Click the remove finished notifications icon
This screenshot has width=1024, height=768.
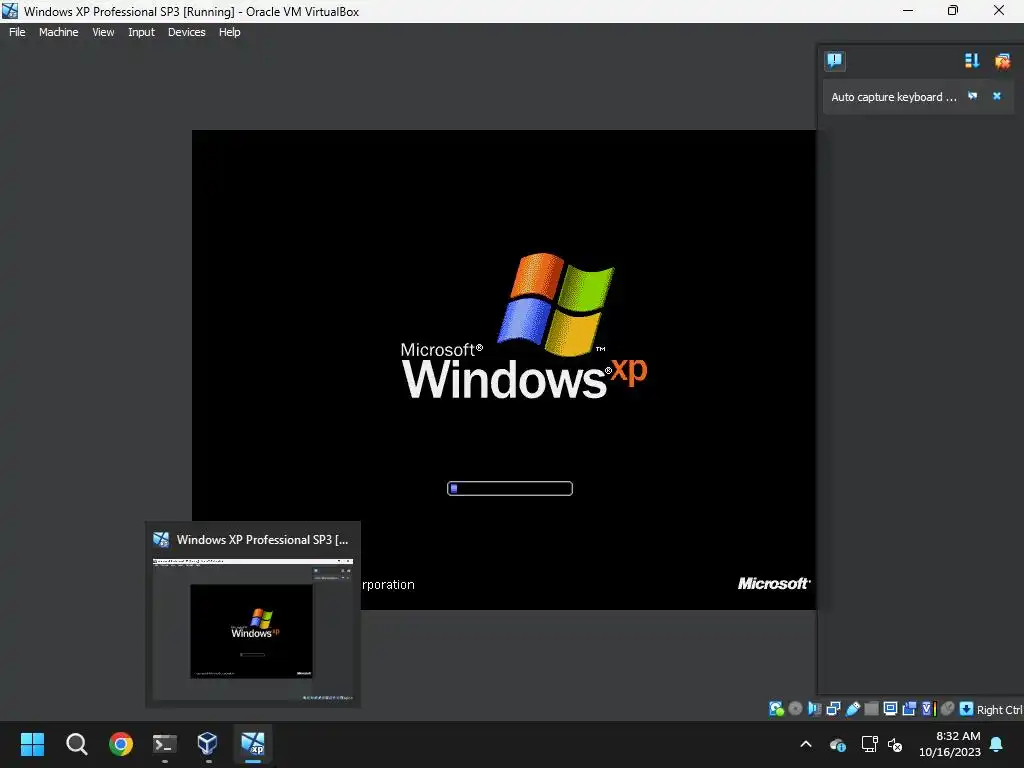[x=1002, y=61]
